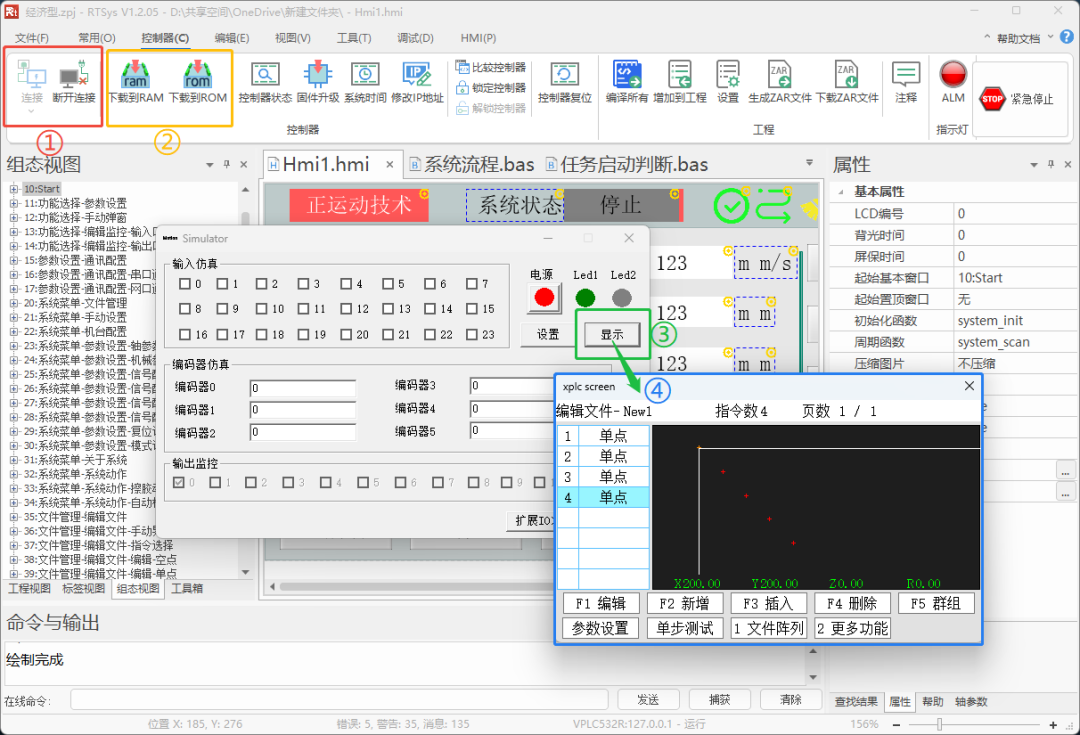Click the 生成ZAR文件 icon

pyautogui.click(x=779, y=85)
